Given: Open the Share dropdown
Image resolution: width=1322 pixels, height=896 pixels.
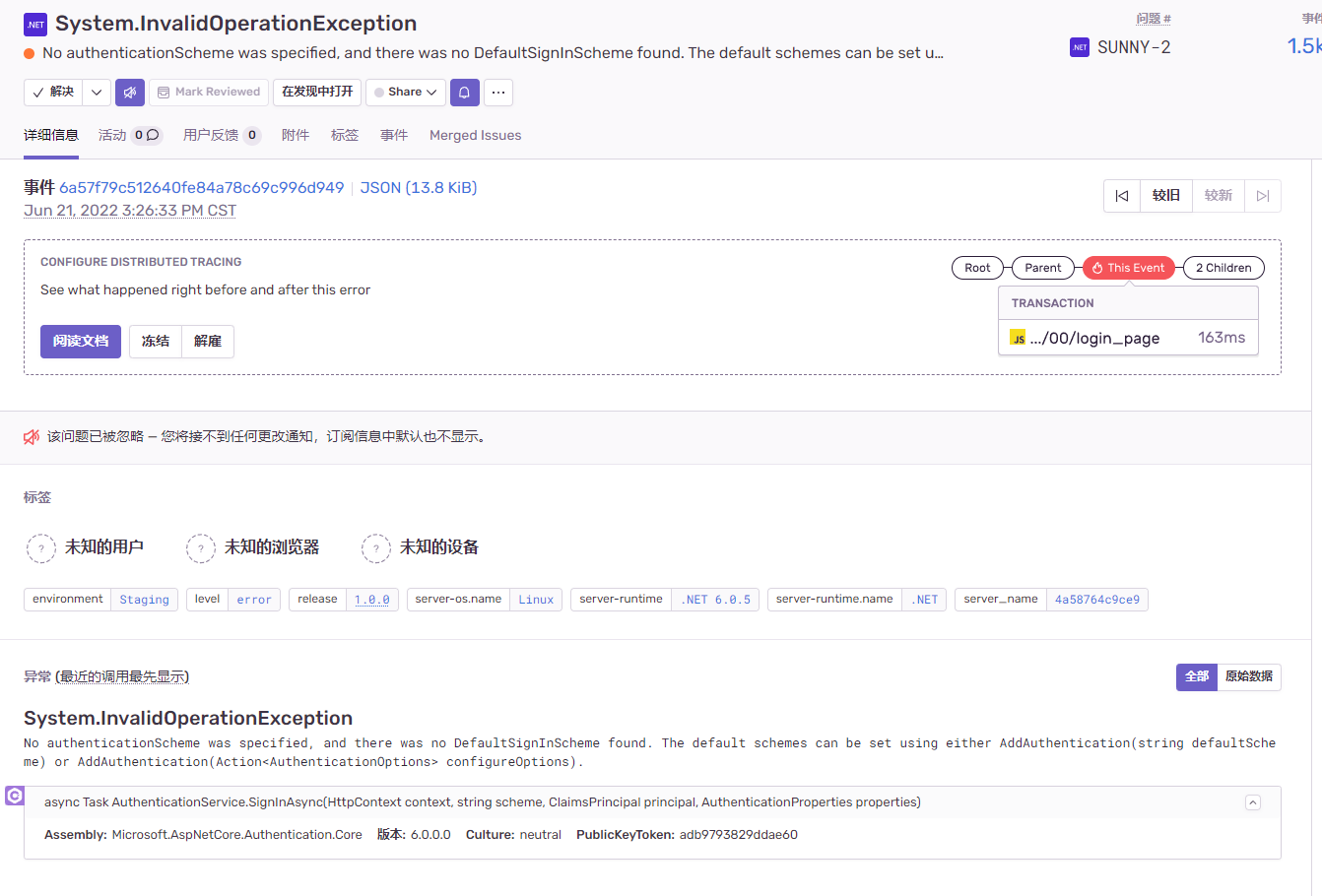Looking at the screenshot, I should tap(406, 93).
